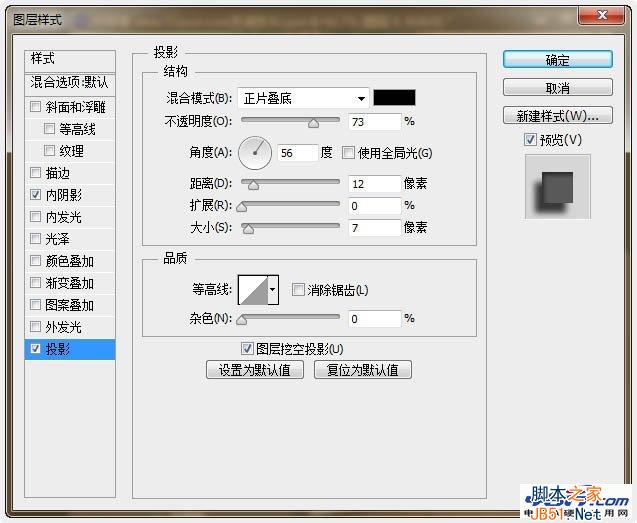Click the 扩展 slider handle
The image size is (637, 523).
[x=242, y=207]
